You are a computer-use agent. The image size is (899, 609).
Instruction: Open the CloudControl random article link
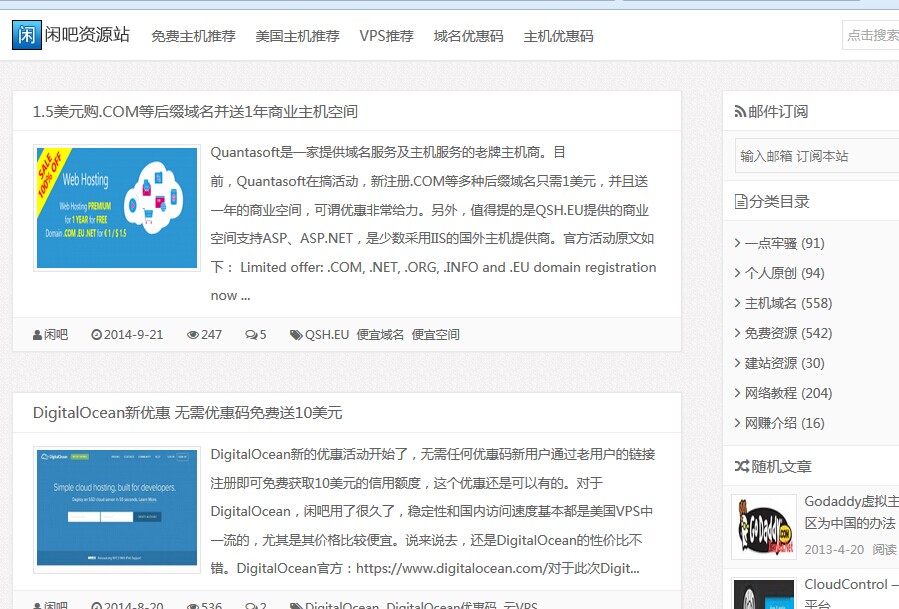point(851,594)
